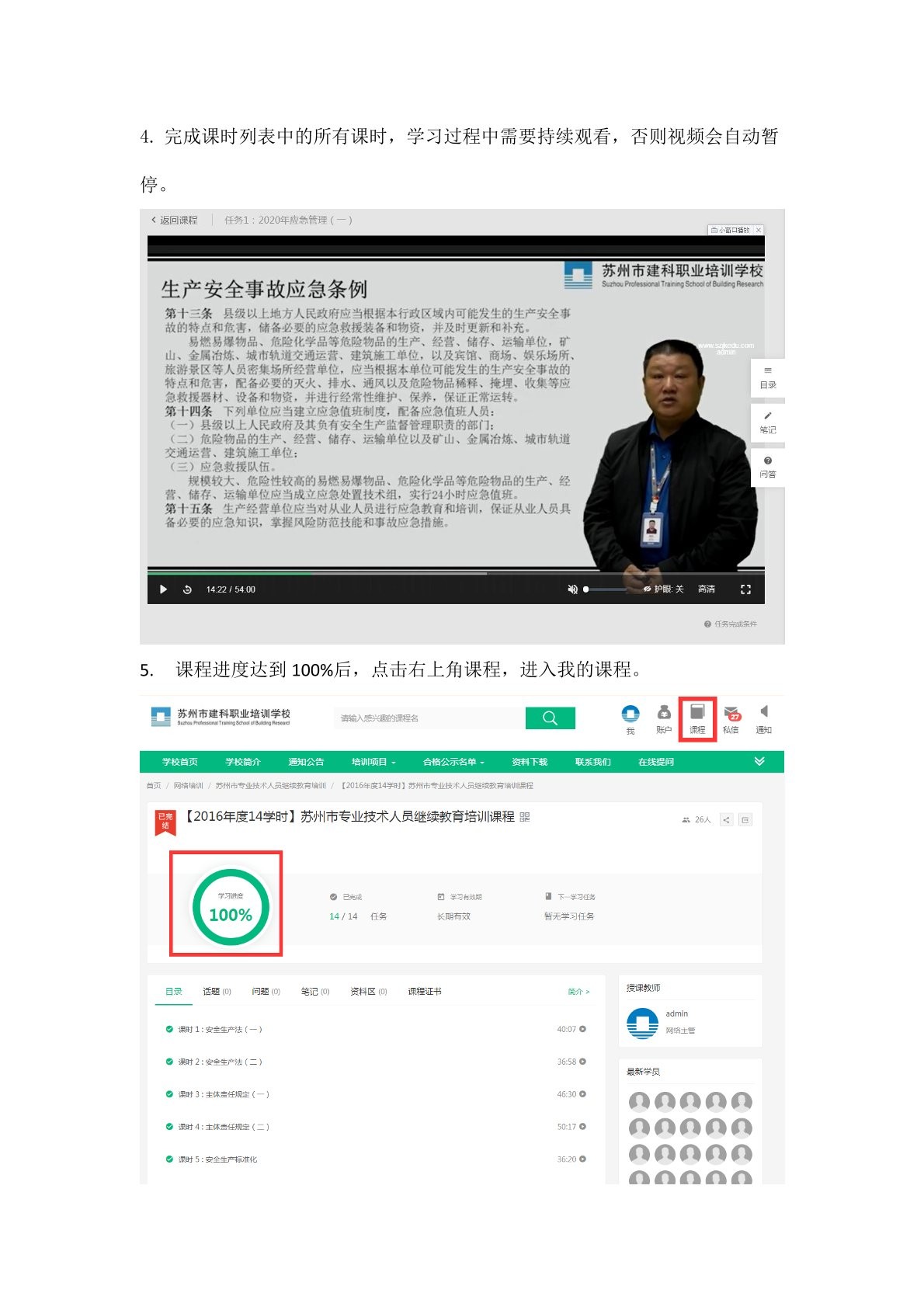Open 资料下载 menu item
The width and height of the screenshot is (924, 1307).
point(530,762)
